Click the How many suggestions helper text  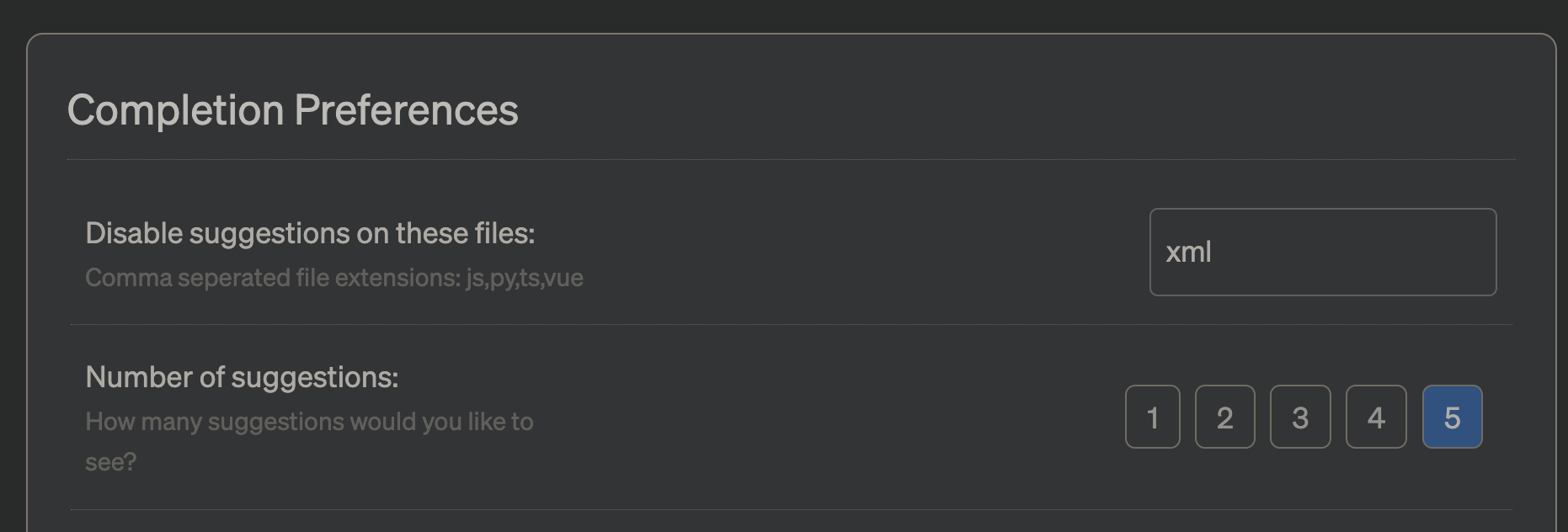click(310, 422)
